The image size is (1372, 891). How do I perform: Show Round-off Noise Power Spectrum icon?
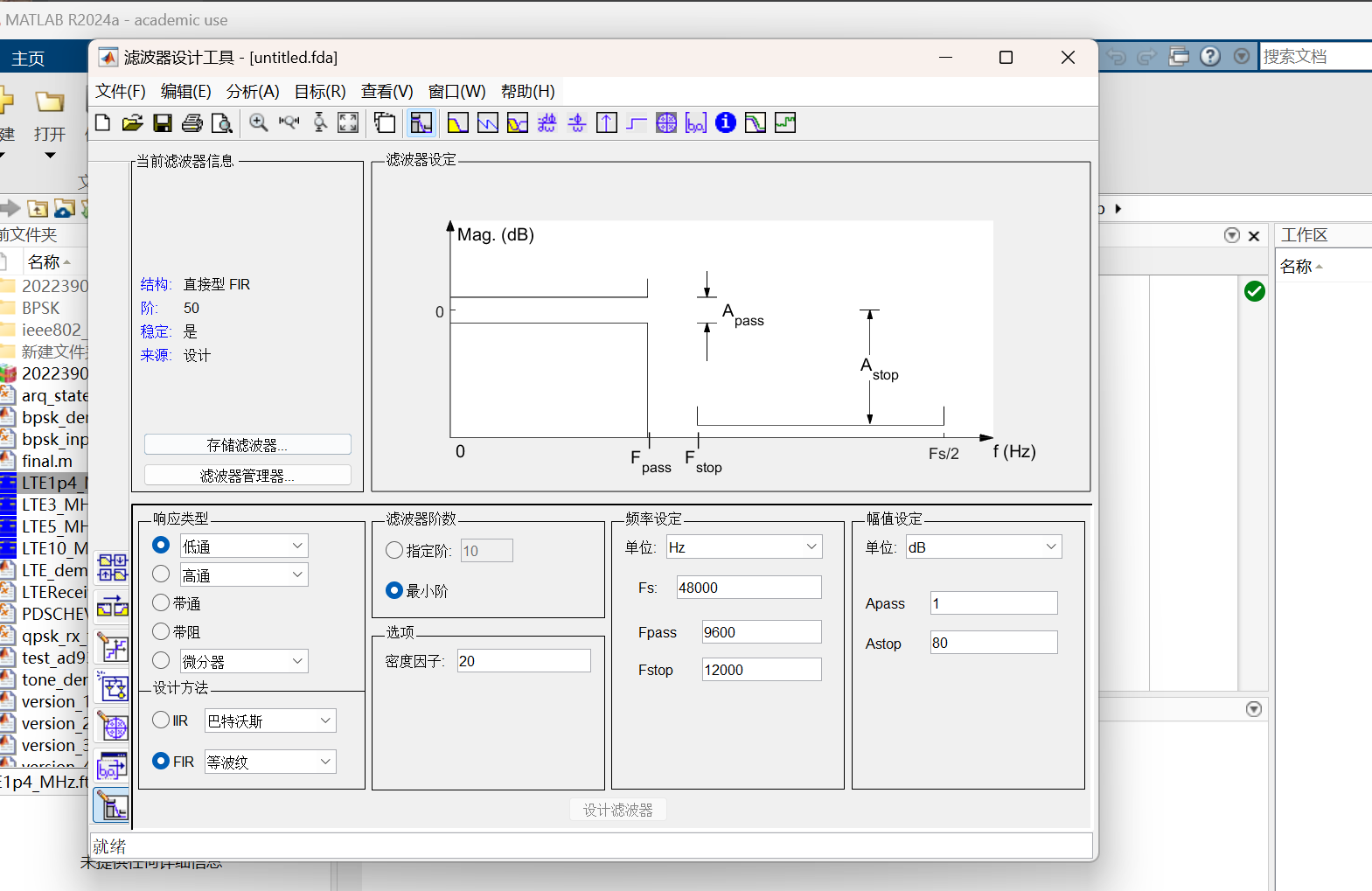pos(785,123)
